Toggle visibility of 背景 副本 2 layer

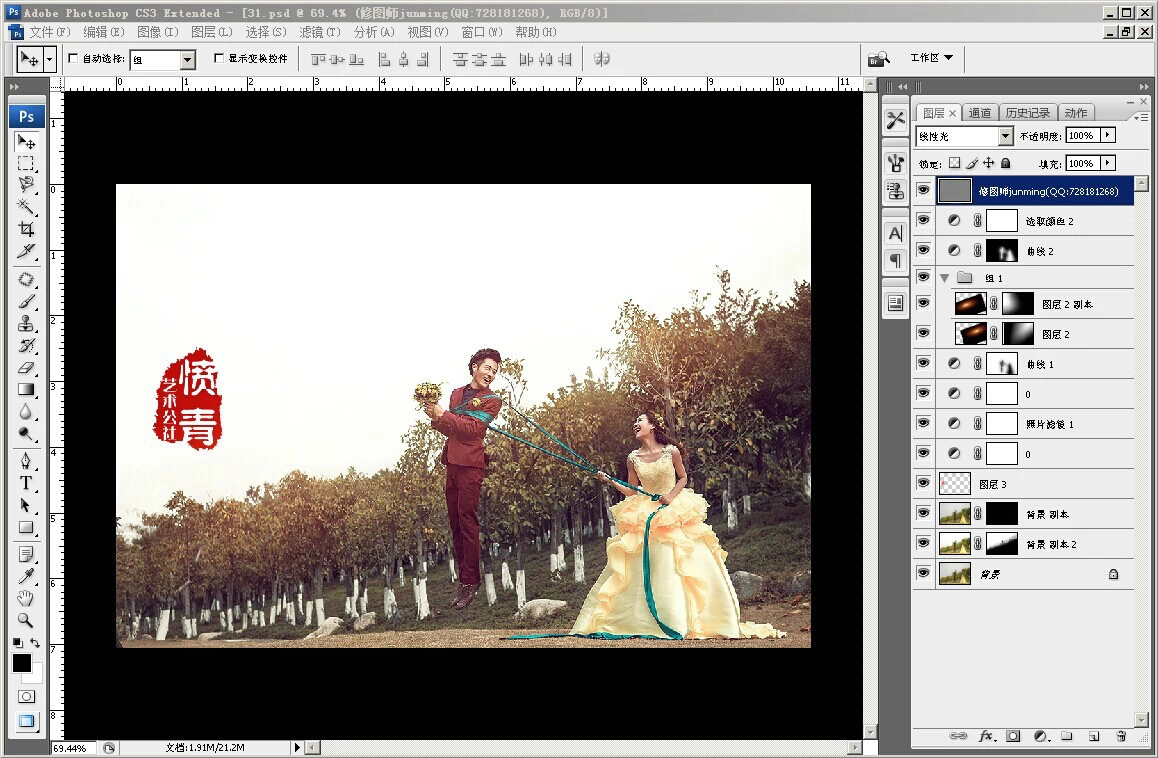pos(923,543)
